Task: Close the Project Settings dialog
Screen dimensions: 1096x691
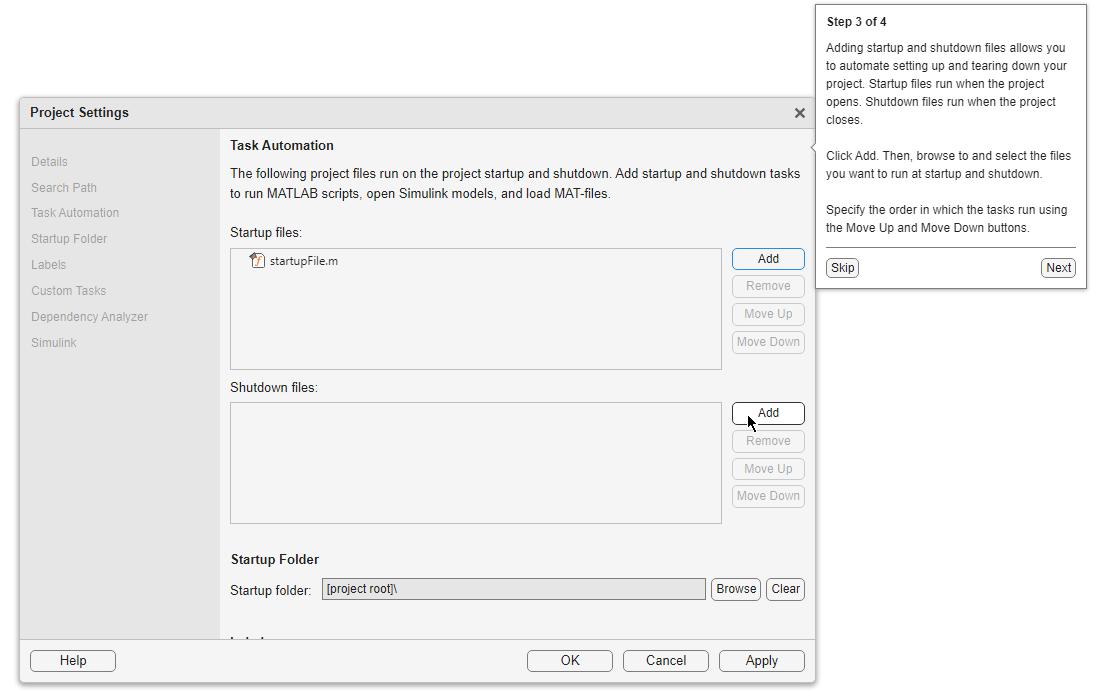Action: (799, 113)
